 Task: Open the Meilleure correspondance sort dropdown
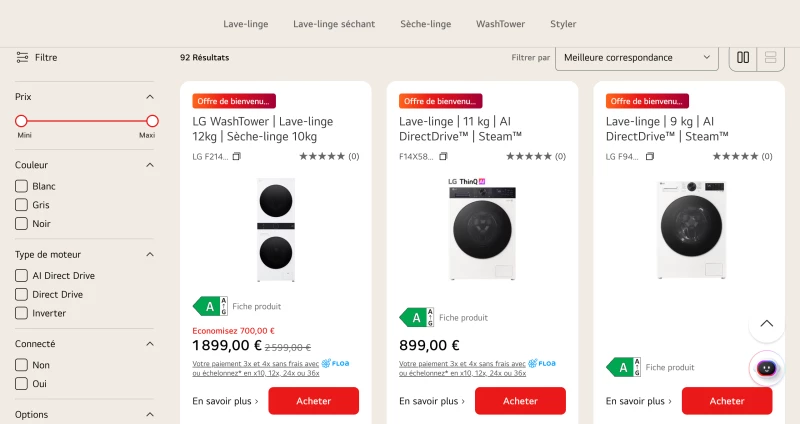point(637,58)
